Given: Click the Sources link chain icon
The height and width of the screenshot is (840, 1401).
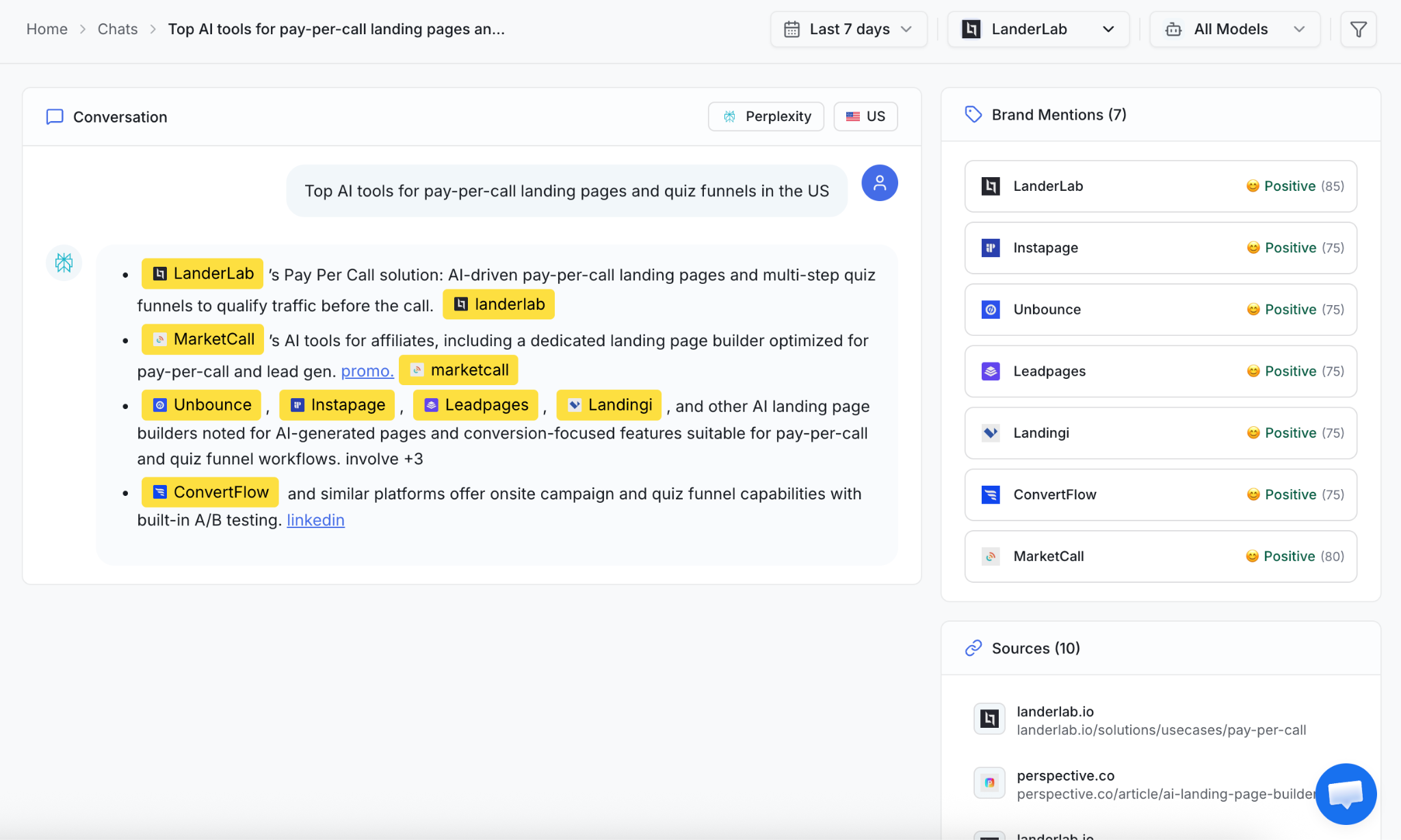Looking at the screenshot, I should coord(973,648).
